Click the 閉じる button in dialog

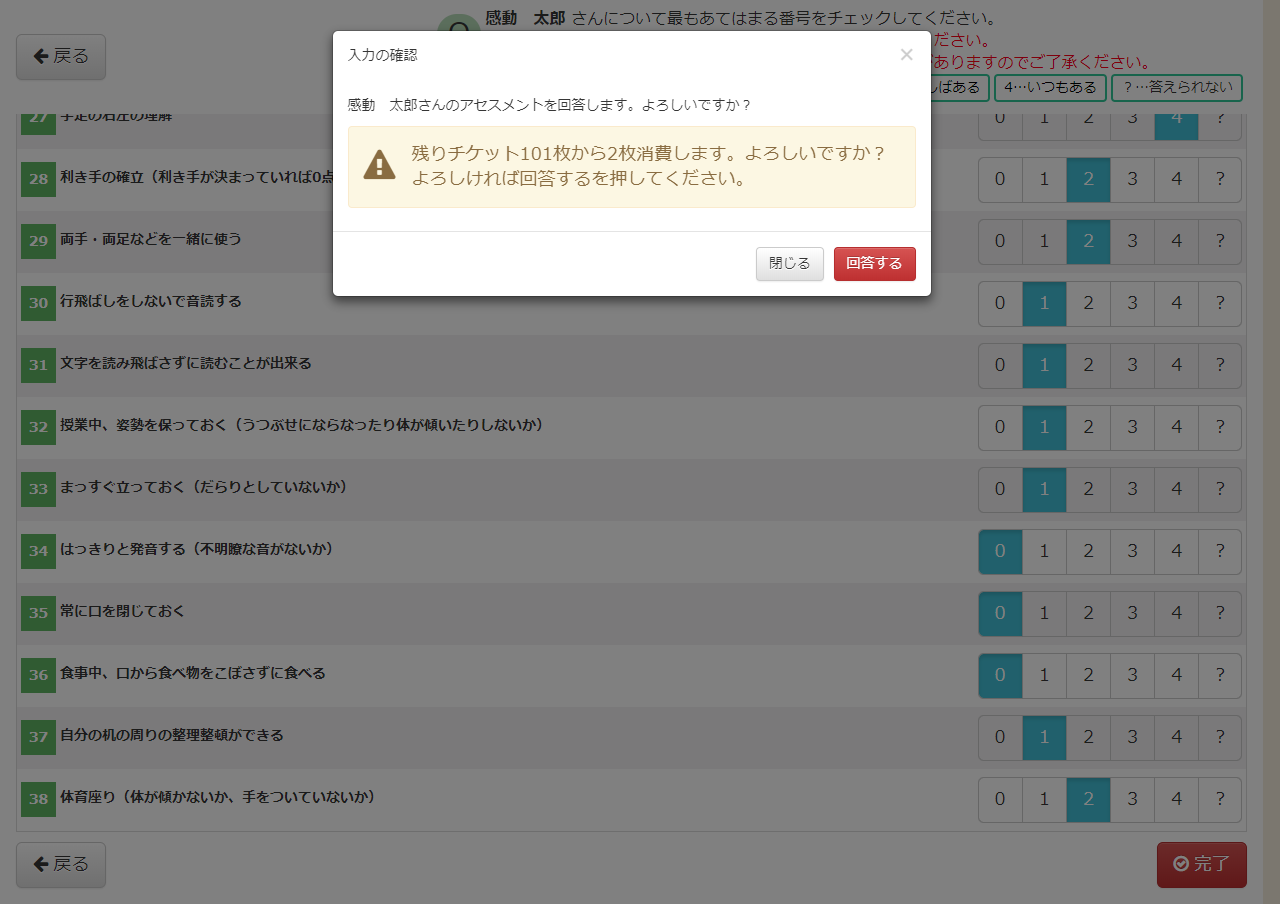(x=790, y=264)
